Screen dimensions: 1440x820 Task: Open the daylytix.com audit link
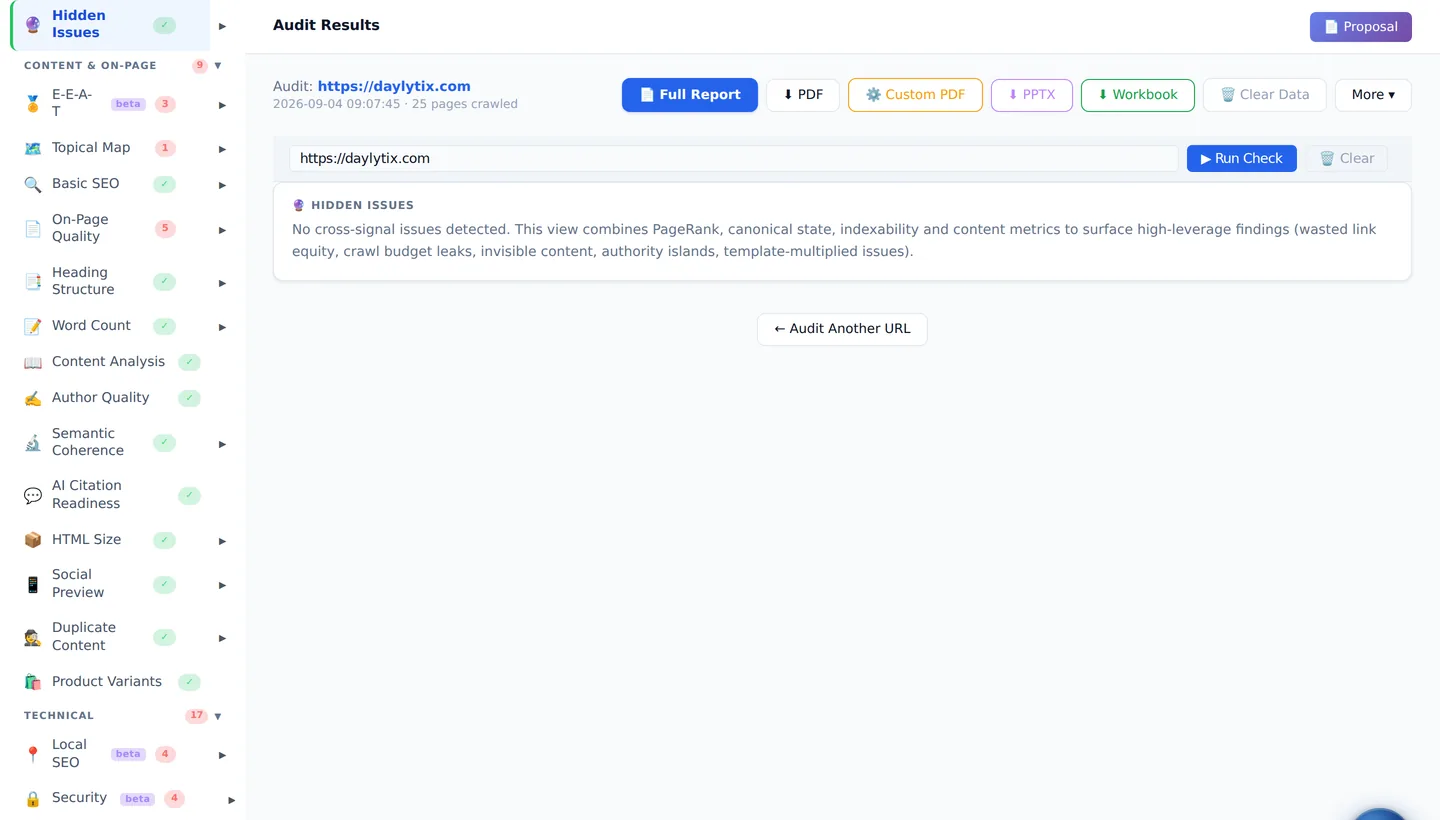point(394,87)
